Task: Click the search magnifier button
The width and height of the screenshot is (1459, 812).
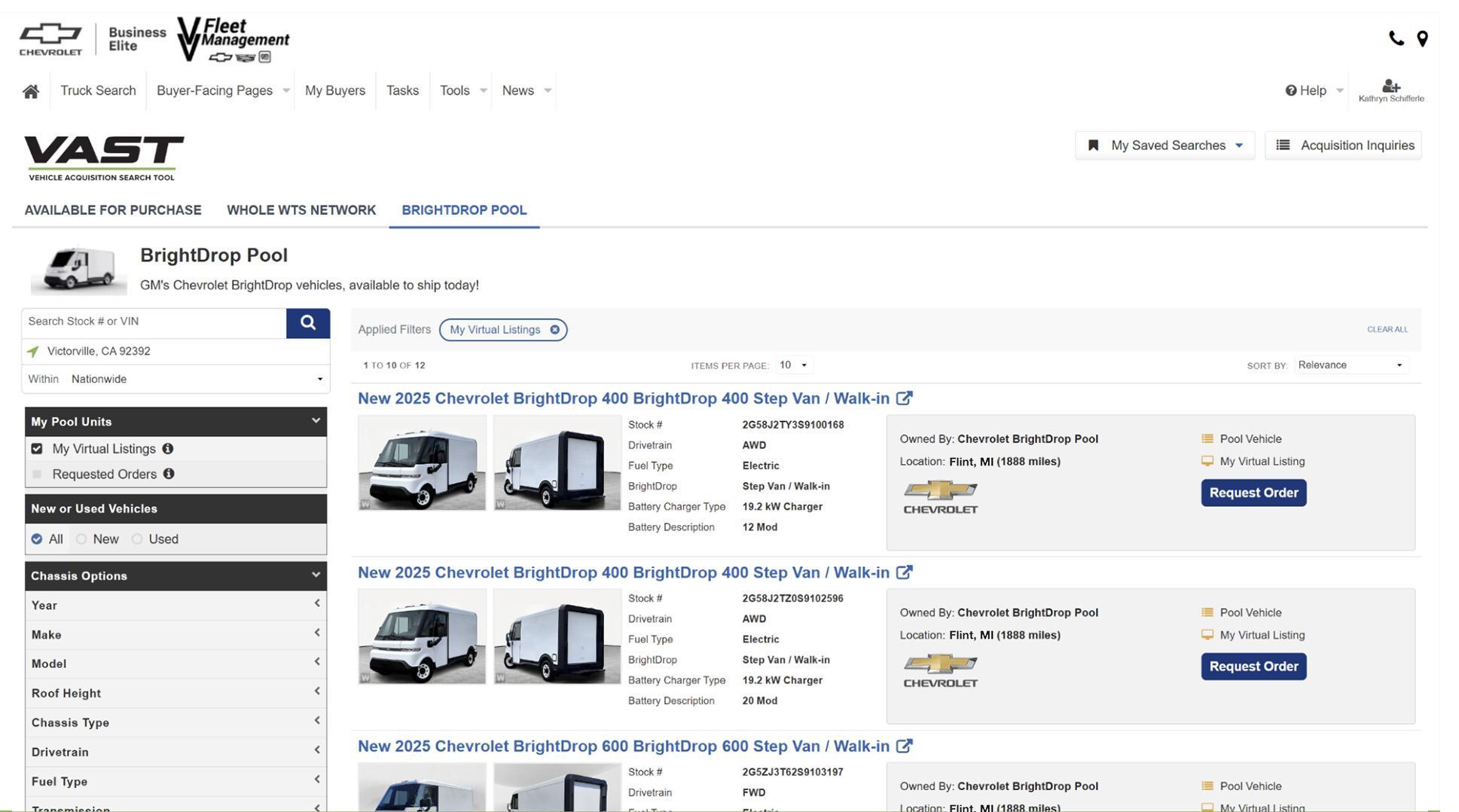Action: click(x=308, y=323)
